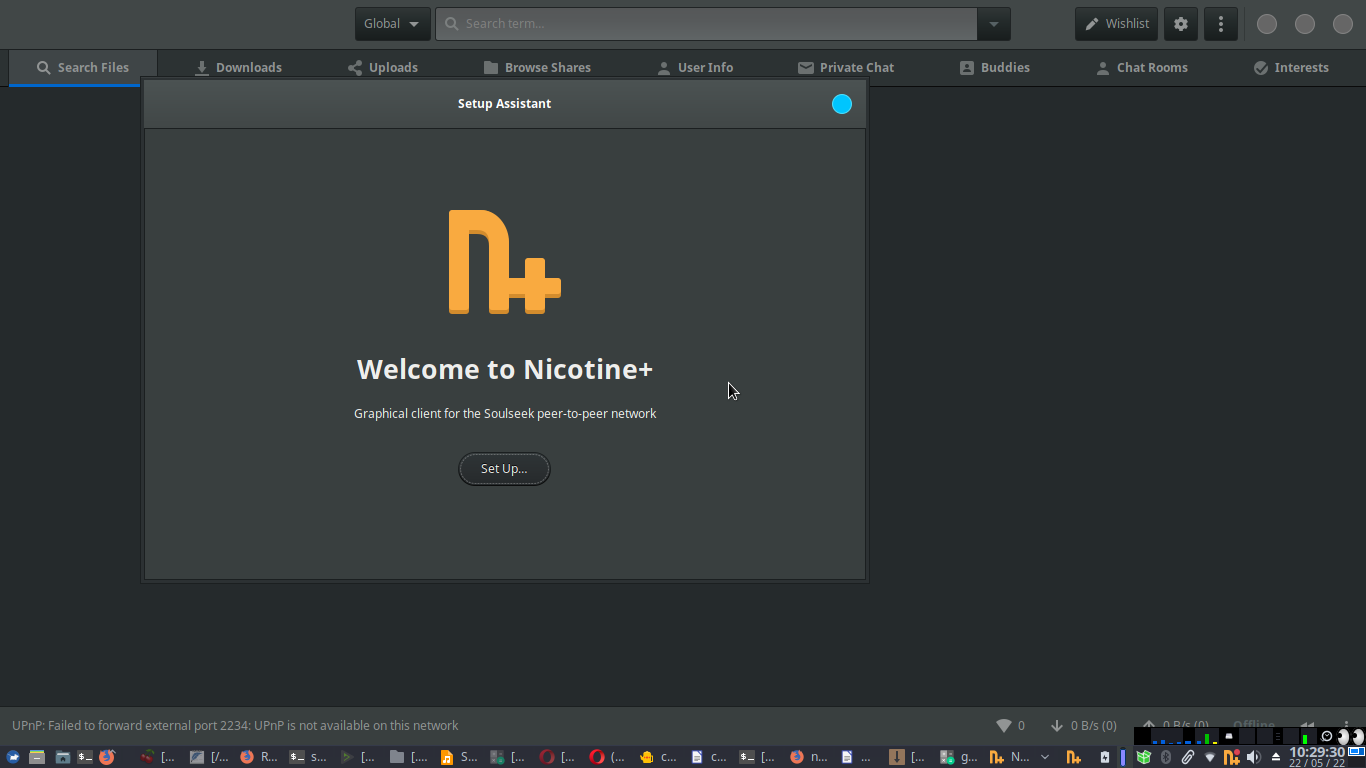Image resolution: width=1366 pixels, height=768 pixels.
Task: Open the Opera taskbar entry labeled "(..."
Action: point(608,757)
